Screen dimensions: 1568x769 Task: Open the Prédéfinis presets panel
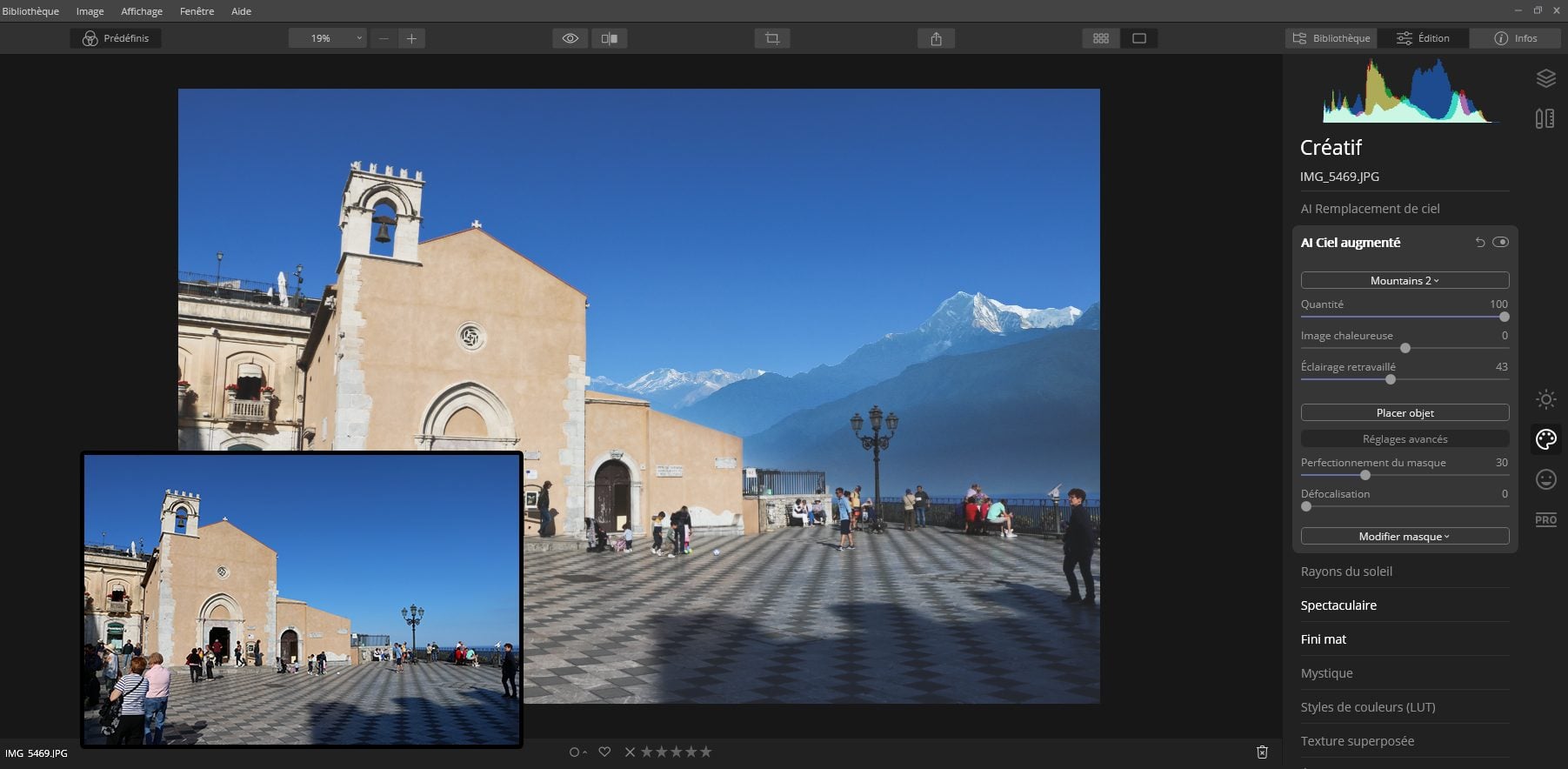[x=116, y=38]
